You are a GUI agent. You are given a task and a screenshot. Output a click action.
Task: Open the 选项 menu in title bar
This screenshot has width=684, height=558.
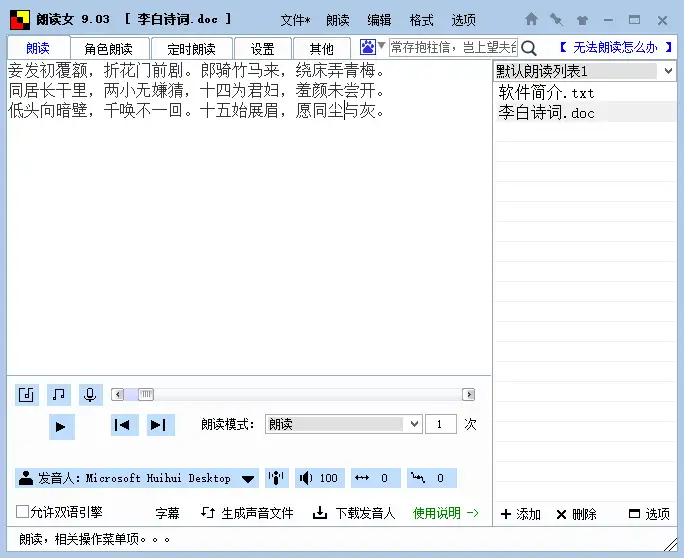(463, 20)
